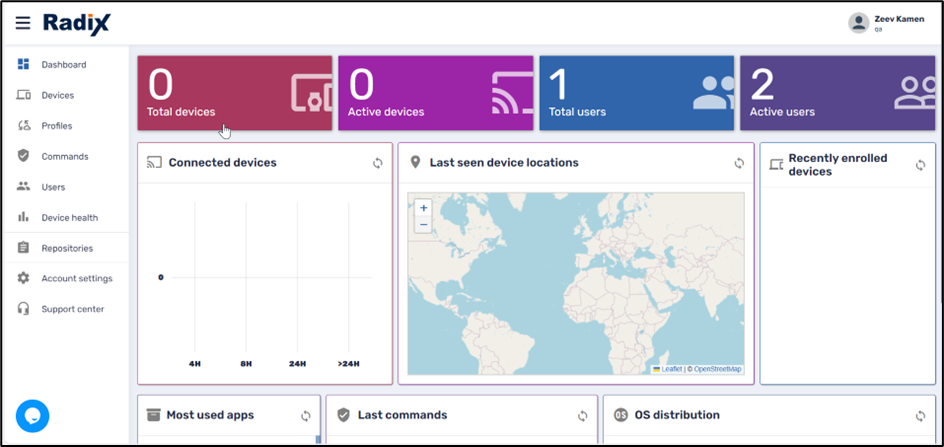
Task: Click the user avatar icon
Action: tap(858, 23)
